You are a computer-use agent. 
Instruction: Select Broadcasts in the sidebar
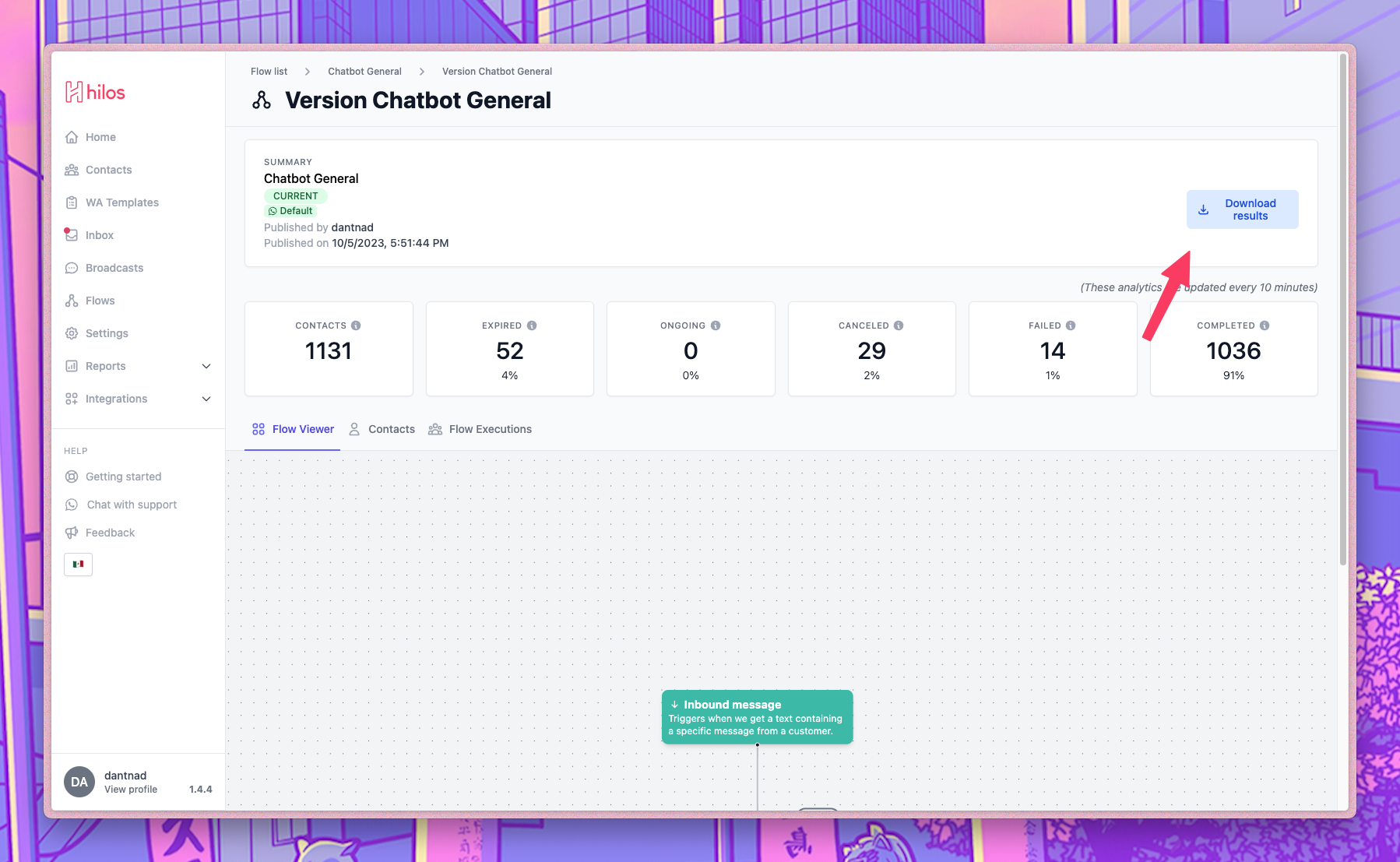(114, 268)
